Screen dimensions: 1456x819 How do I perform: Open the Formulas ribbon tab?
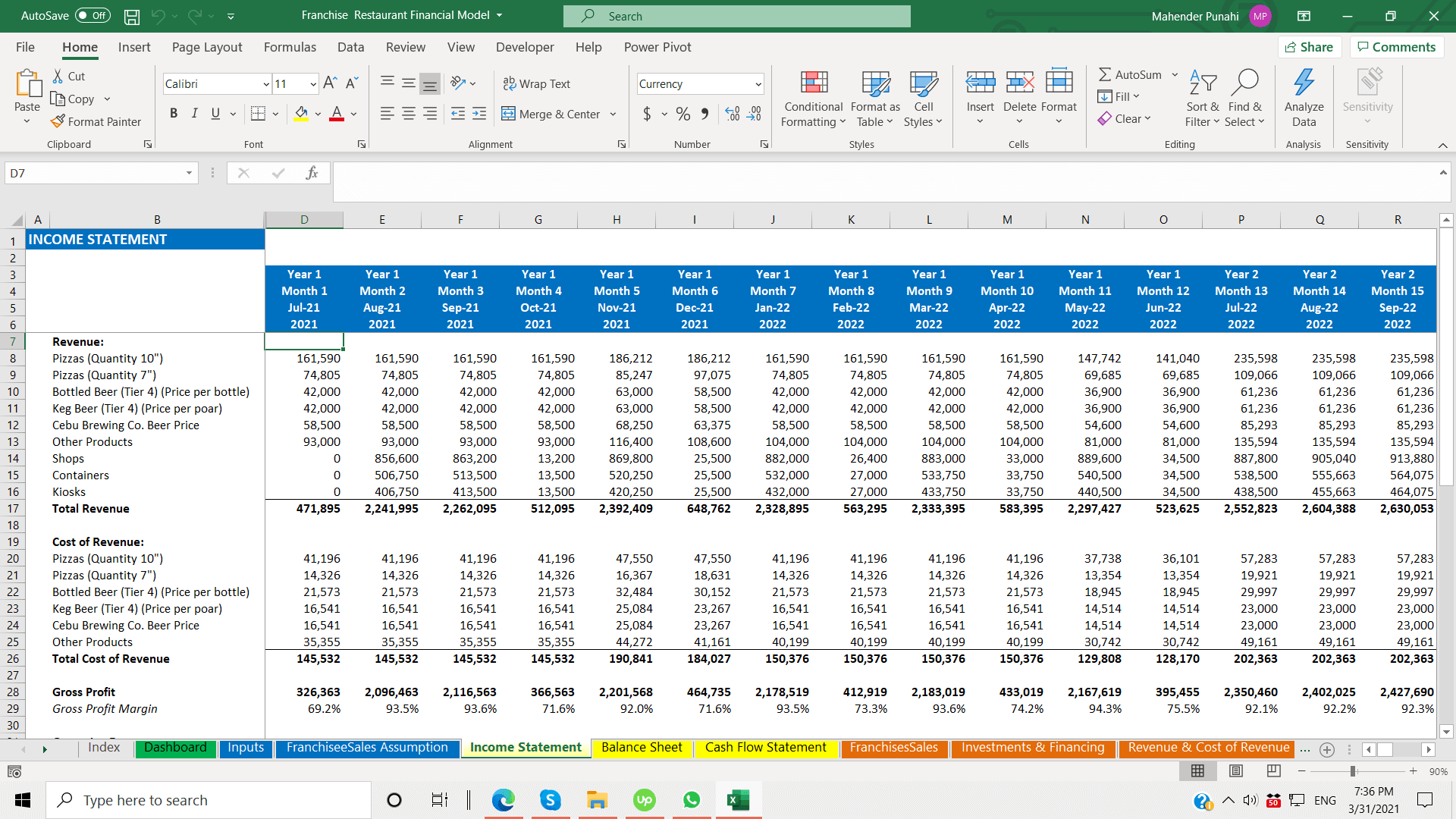pos(290,47)
